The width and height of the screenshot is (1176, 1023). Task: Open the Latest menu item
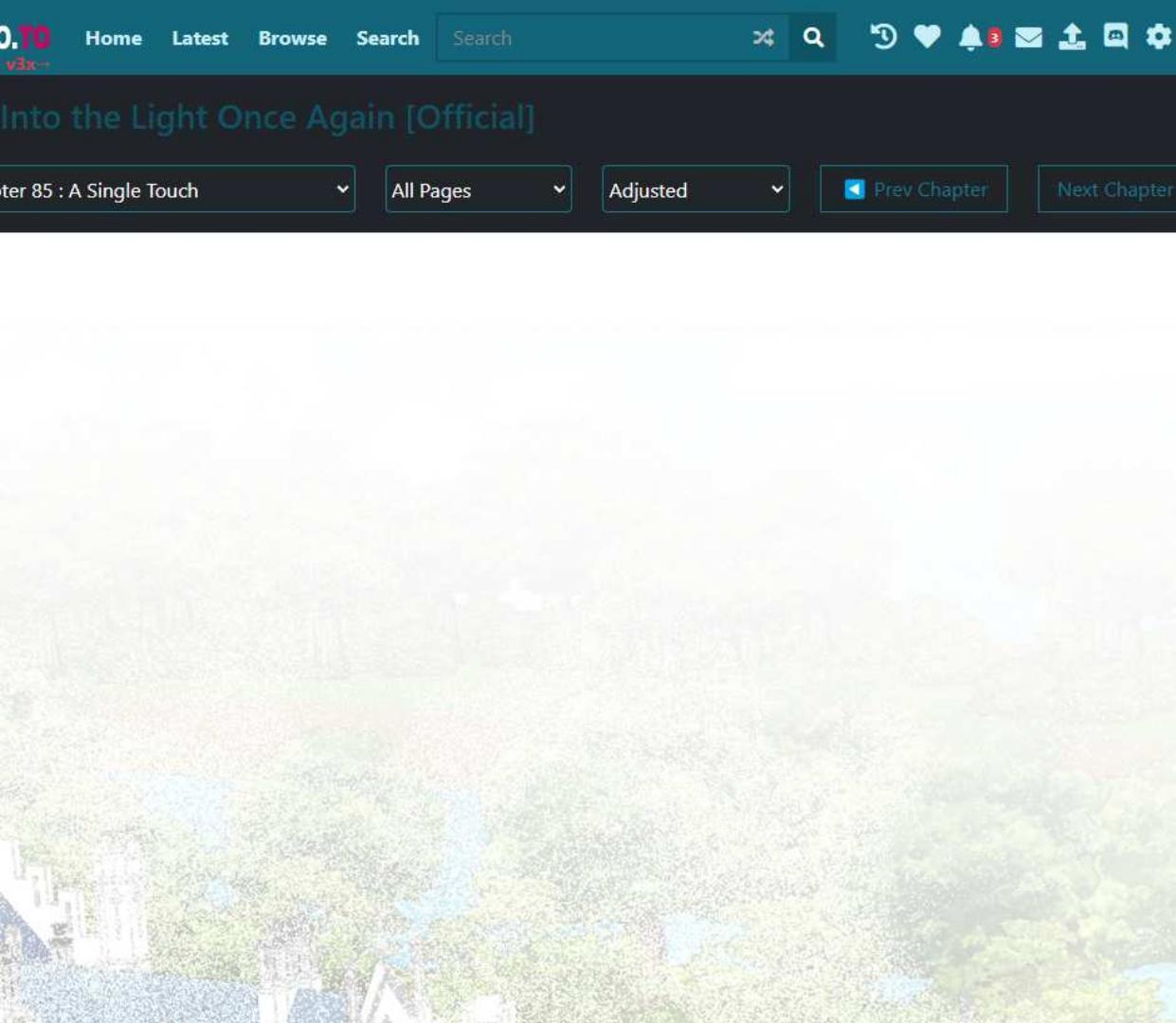tap(200, 38)
